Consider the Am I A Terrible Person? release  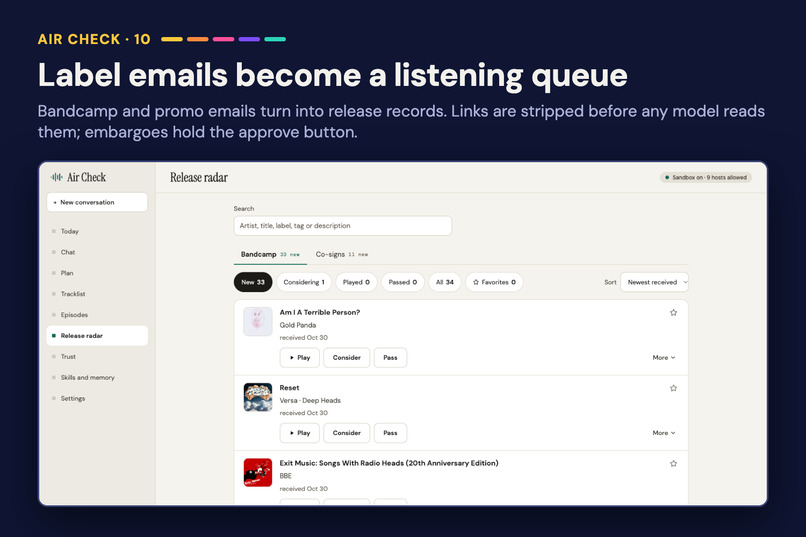346,358
